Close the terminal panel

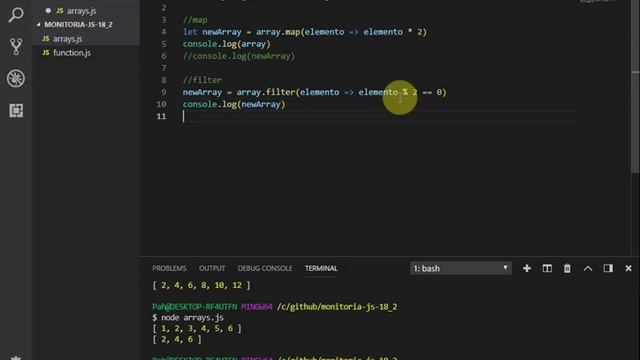628,268
